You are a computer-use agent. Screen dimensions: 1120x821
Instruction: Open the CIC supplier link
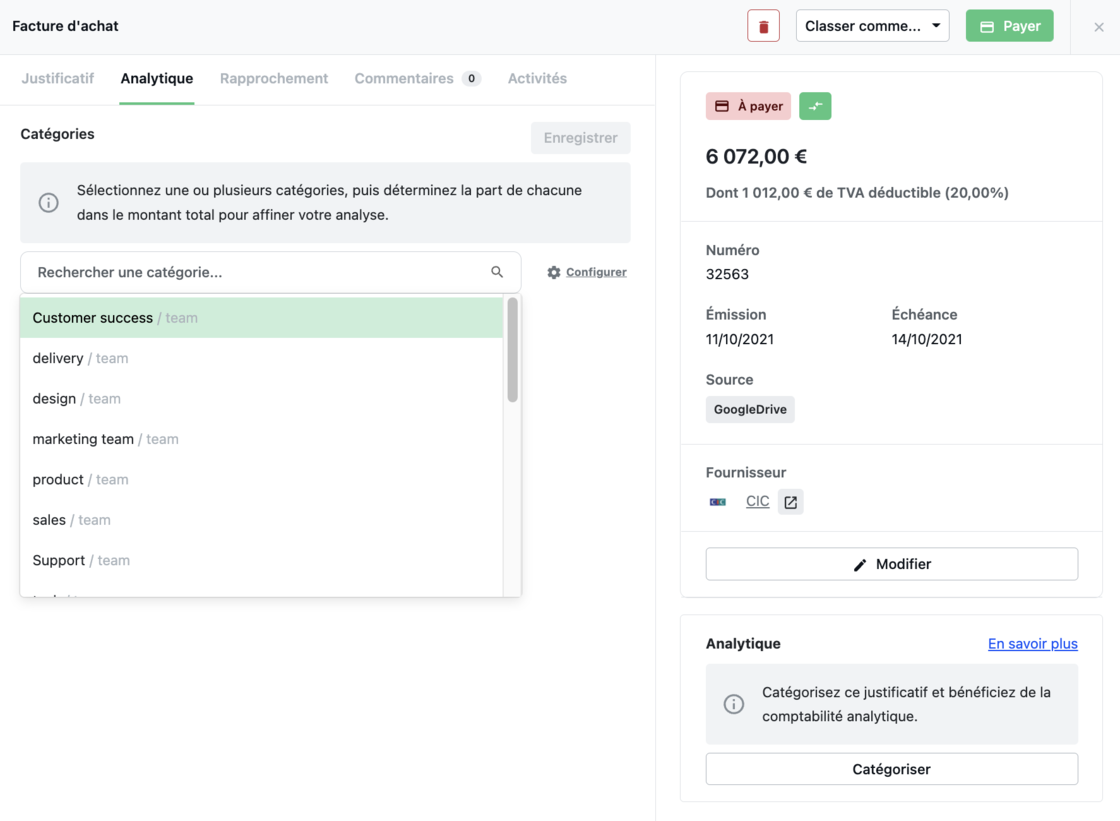click(757, 502)
